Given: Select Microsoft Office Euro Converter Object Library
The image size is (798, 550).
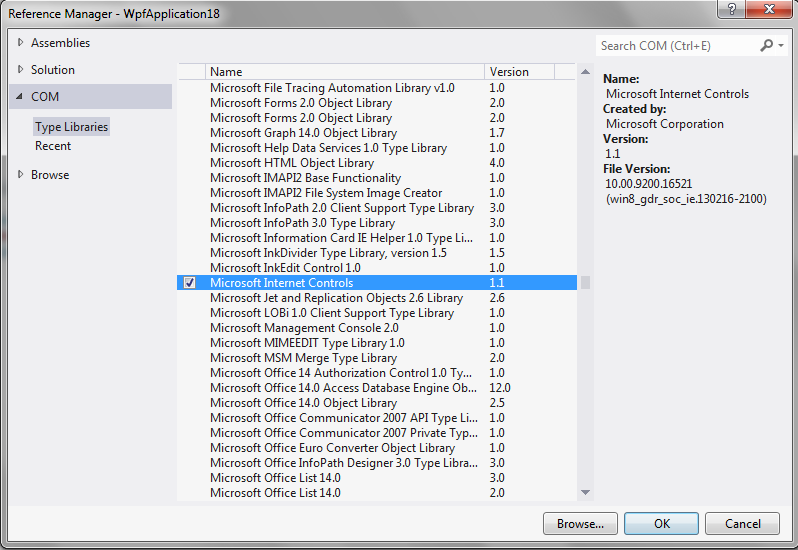Looking at the screenshot, I should click(377, 448).
